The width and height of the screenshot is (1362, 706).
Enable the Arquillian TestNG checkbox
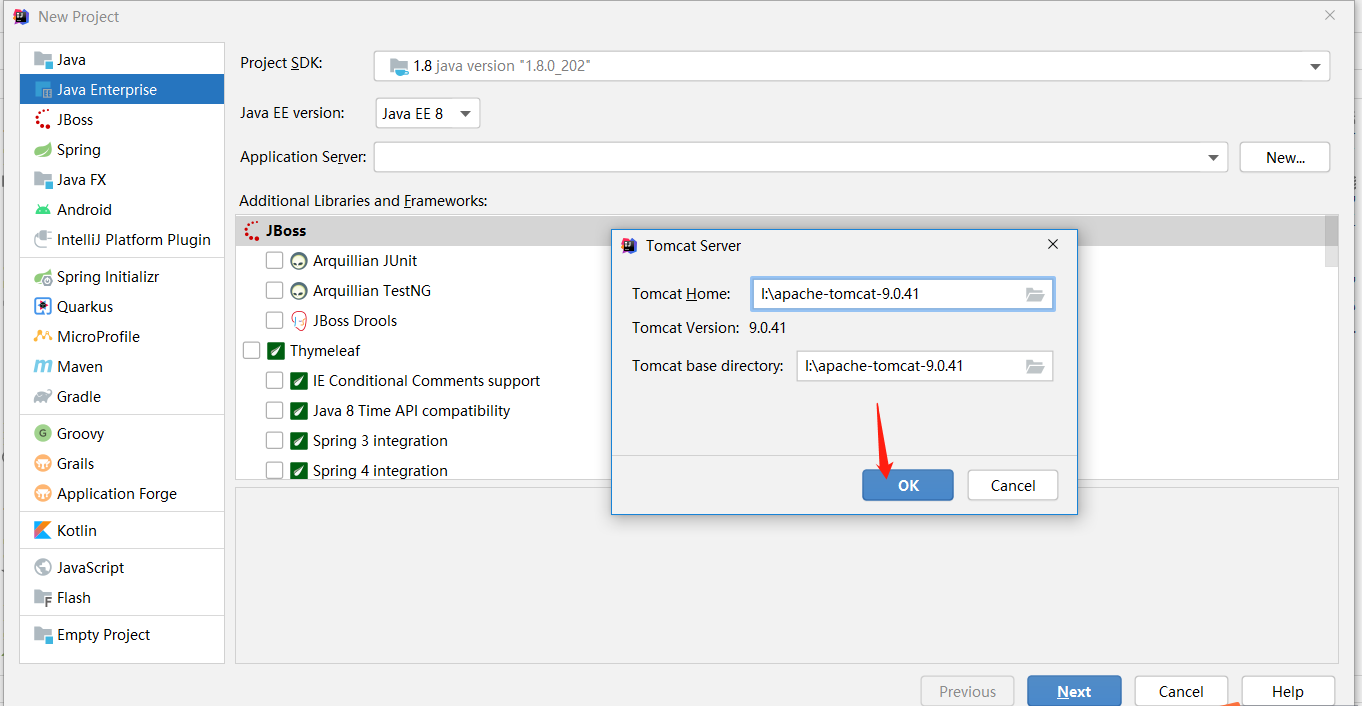coord(274,291)
